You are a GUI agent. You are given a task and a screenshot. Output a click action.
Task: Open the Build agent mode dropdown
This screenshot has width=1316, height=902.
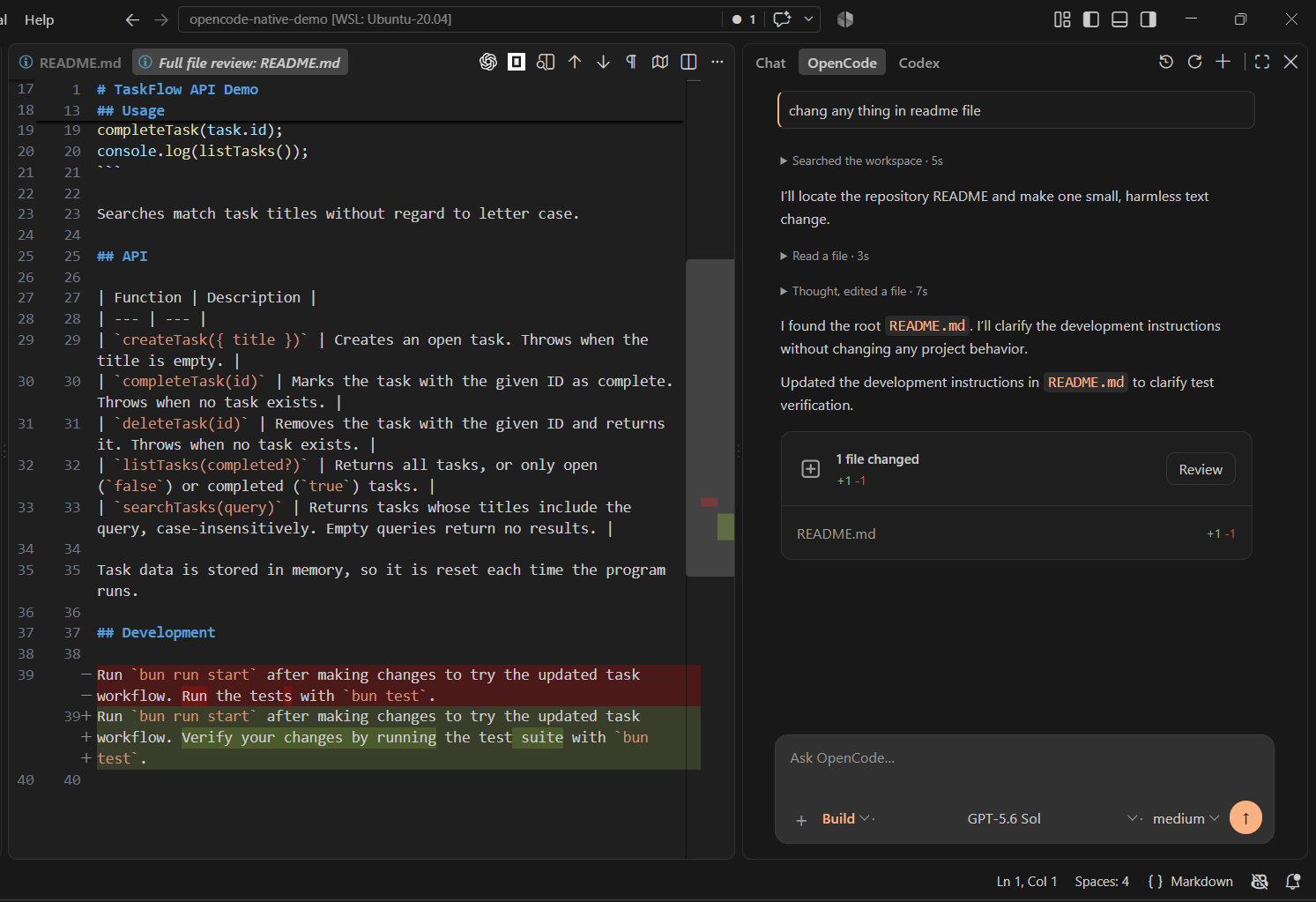tap(847, 818)
